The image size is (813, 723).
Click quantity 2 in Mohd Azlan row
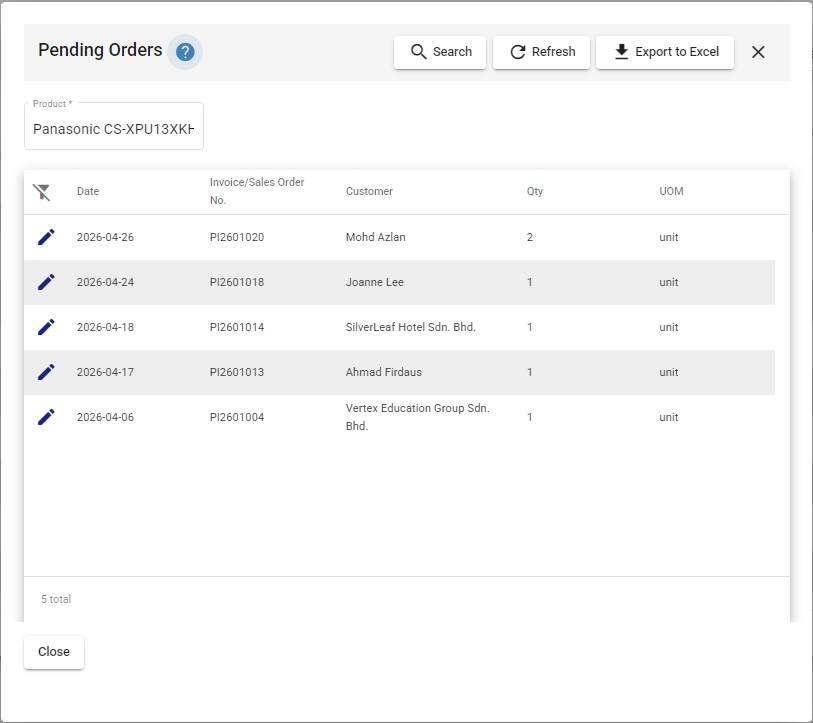coord(530,237)
